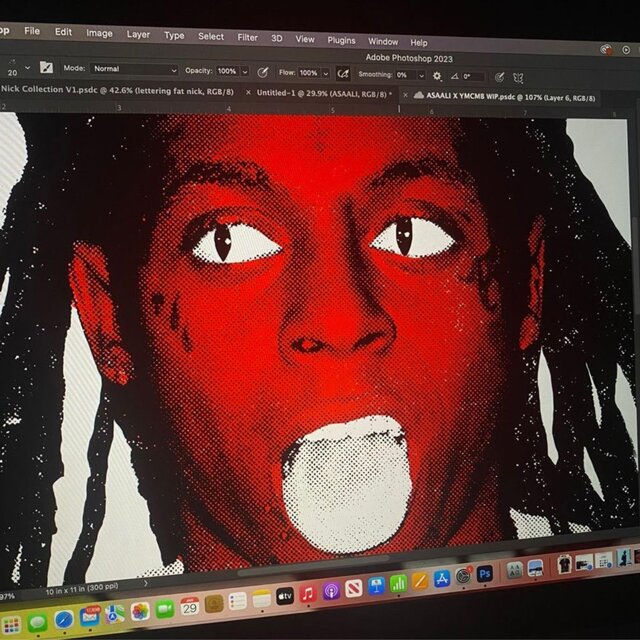Open Calendar showing 29 in the Dock

tap(189, 606)
